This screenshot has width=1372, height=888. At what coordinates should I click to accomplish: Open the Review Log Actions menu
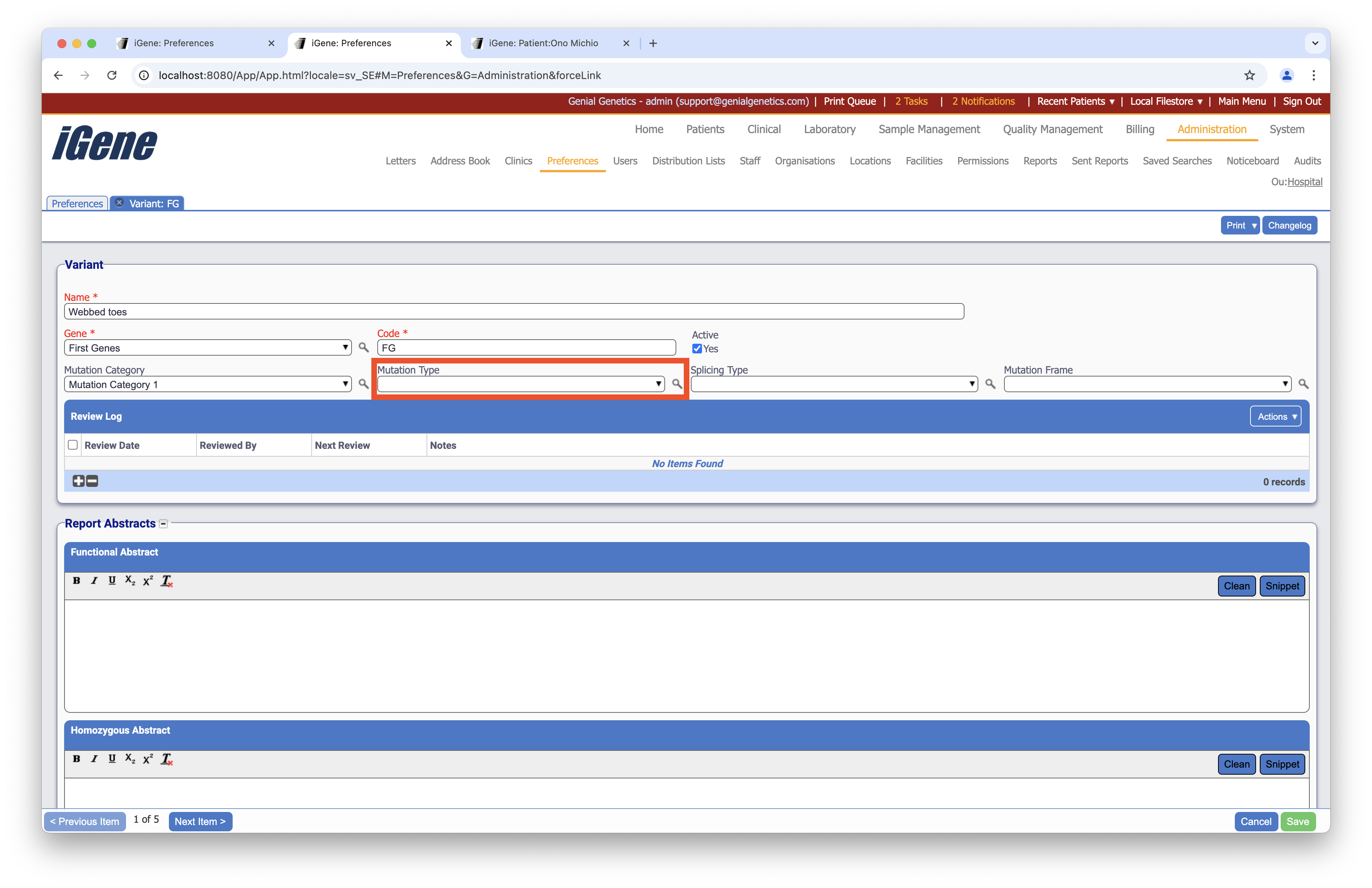coord(1275,417)
